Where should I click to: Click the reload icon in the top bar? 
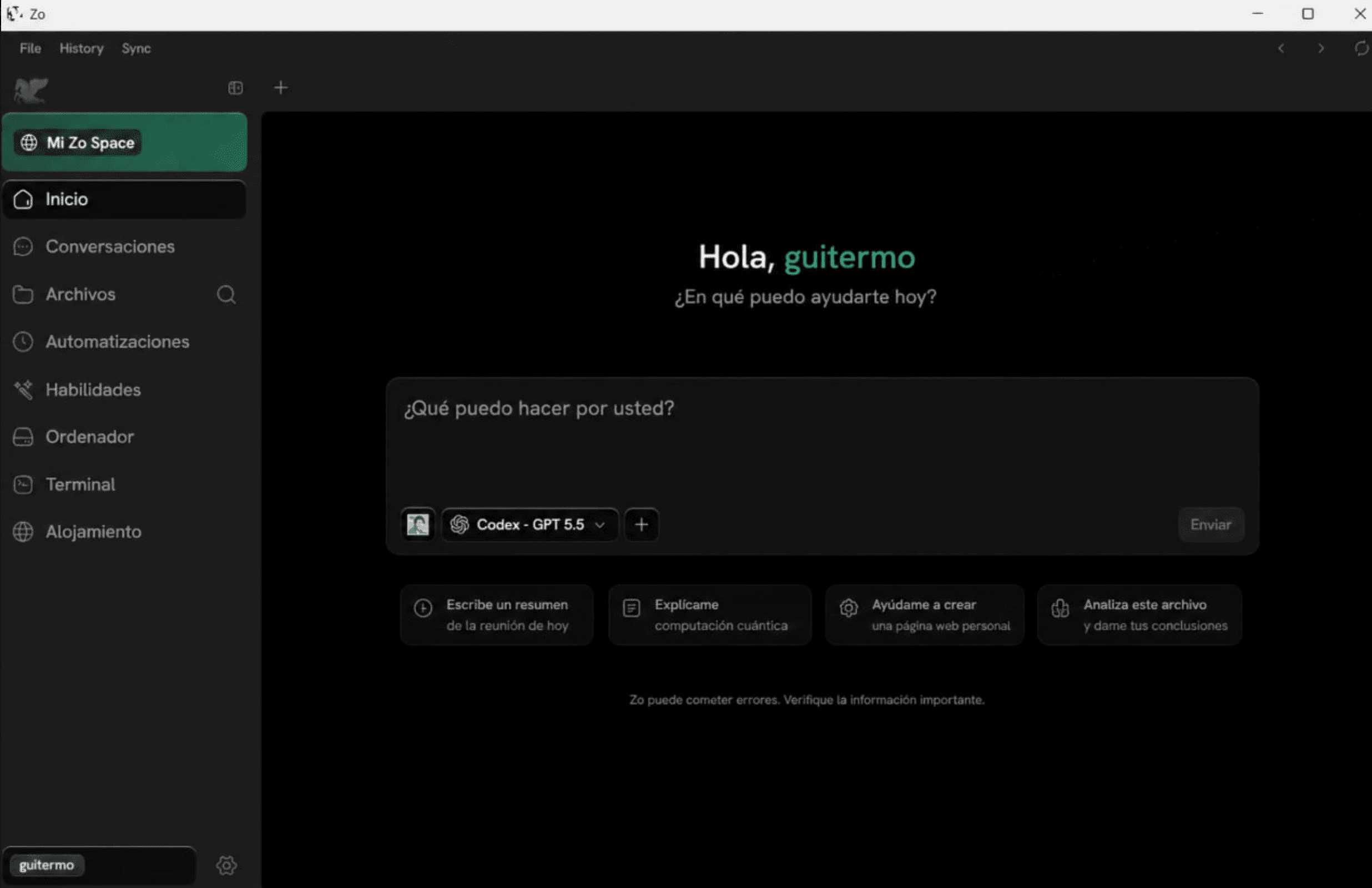1361,48
